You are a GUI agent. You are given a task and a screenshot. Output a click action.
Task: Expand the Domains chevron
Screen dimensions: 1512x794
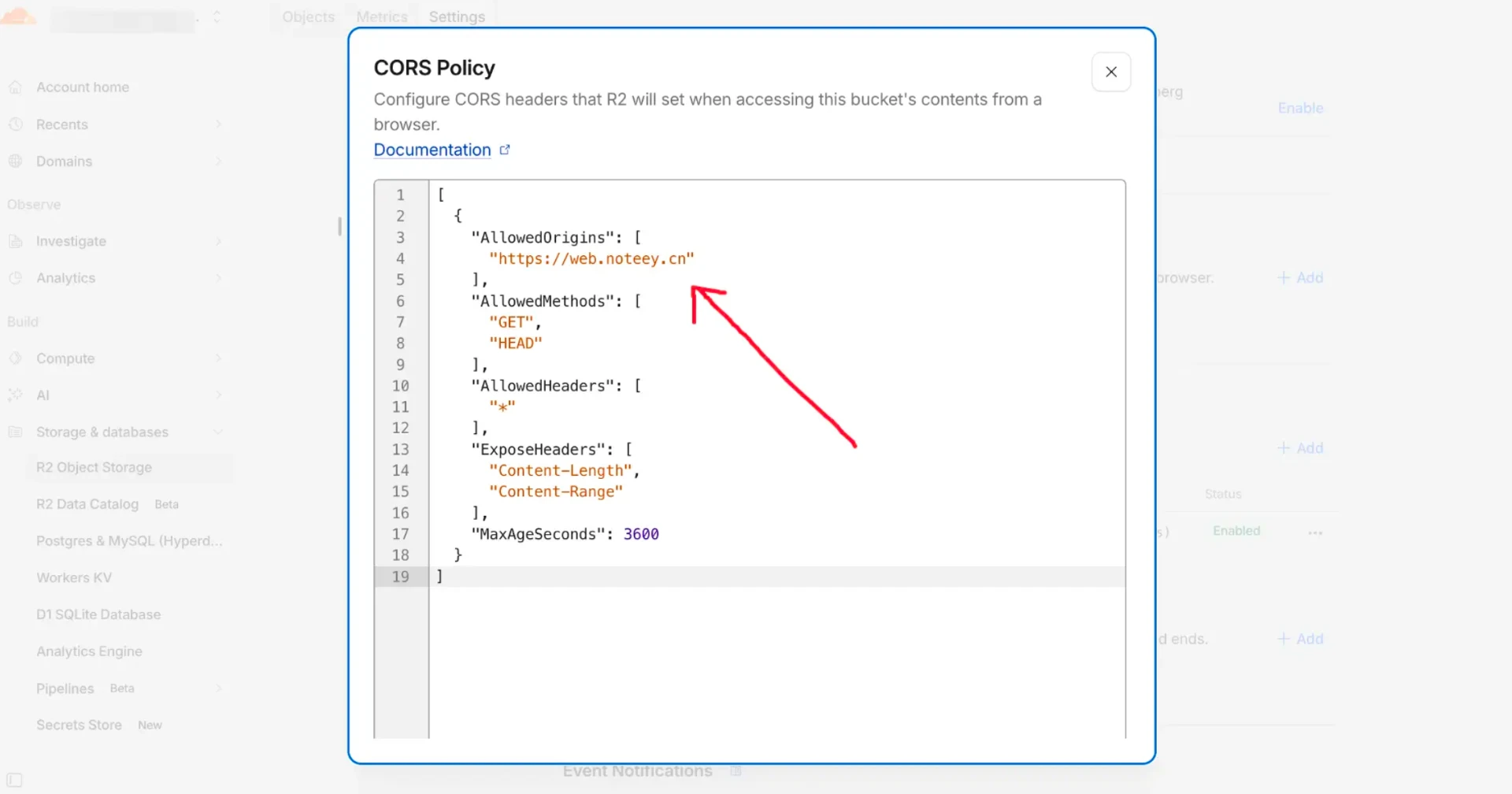point(218,161)
